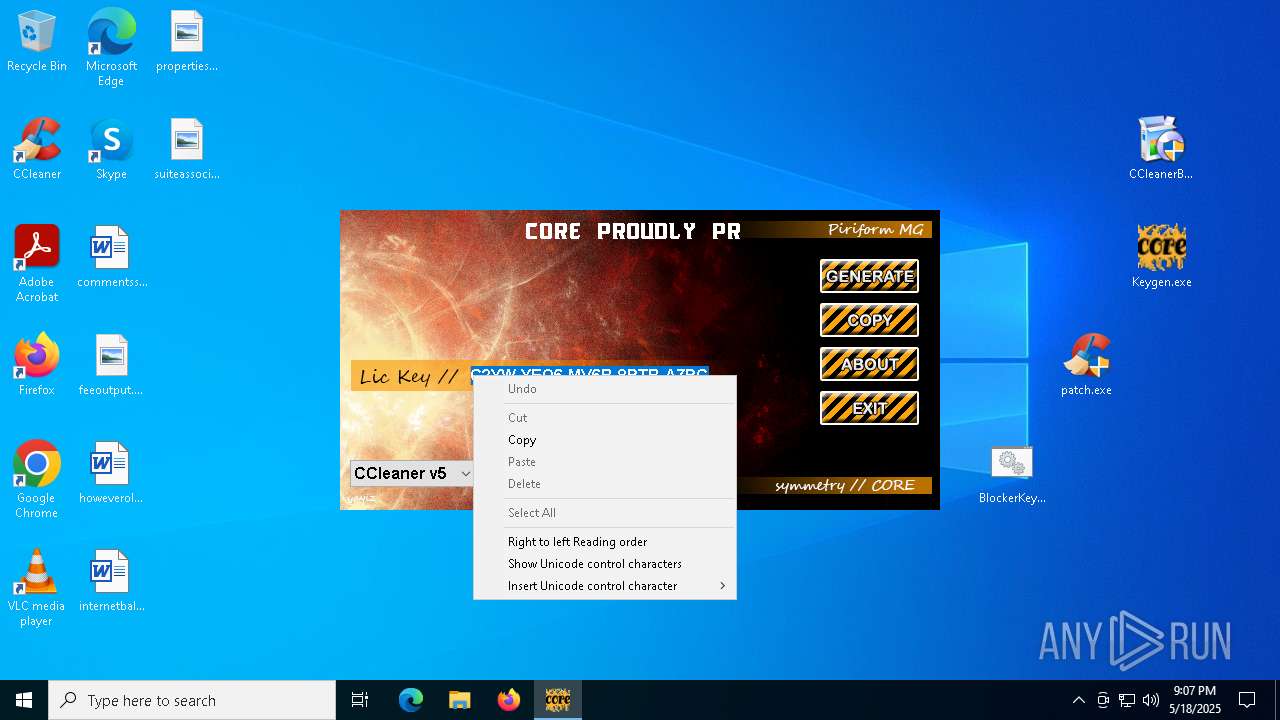Screen dimensions: 1280x720
Task: Open the CCleaner v5 product dropdown
Action: [x=412, y=473]
